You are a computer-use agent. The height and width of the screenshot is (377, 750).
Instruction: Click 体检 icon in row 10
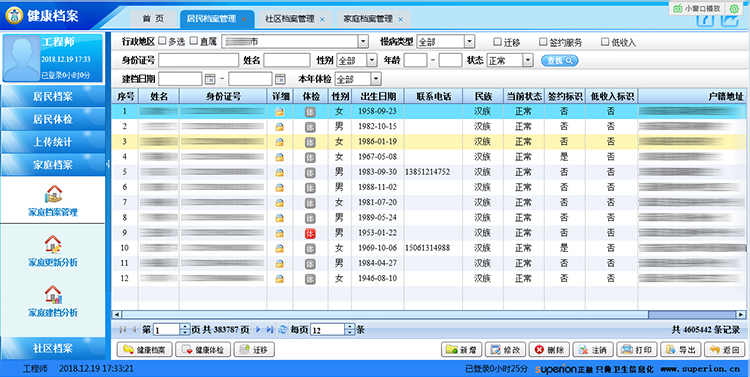310,248
